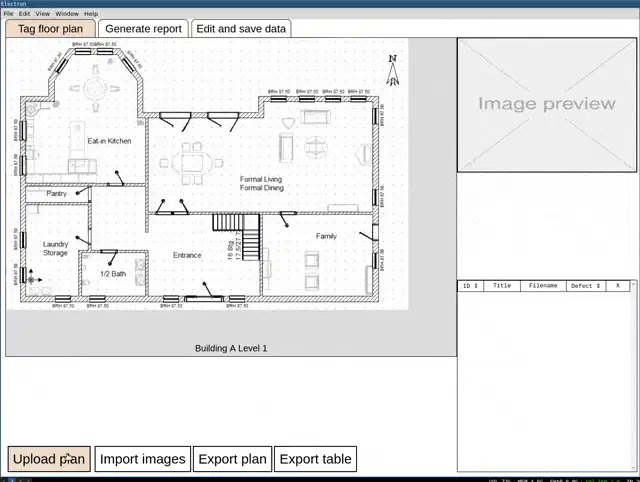Image resolution: width=640 pixels, height=482 pixels.
Task: Open the File menu
Action: point(9,14)
